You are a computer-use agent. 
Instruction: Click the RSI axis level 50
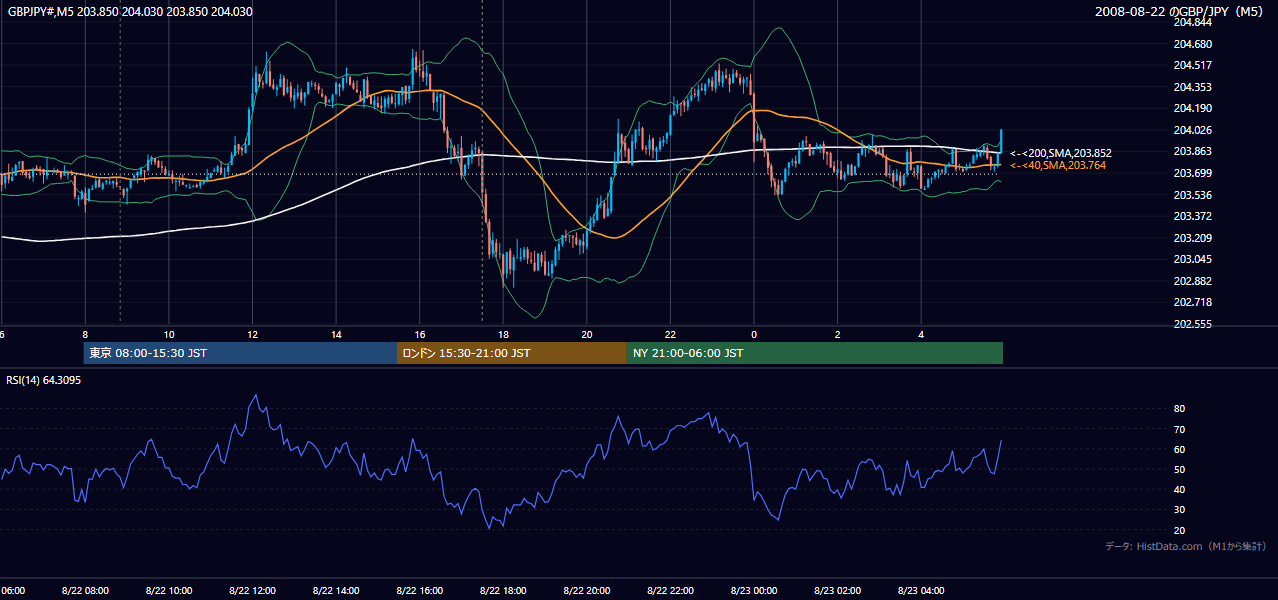click(x=1179, y=469)
